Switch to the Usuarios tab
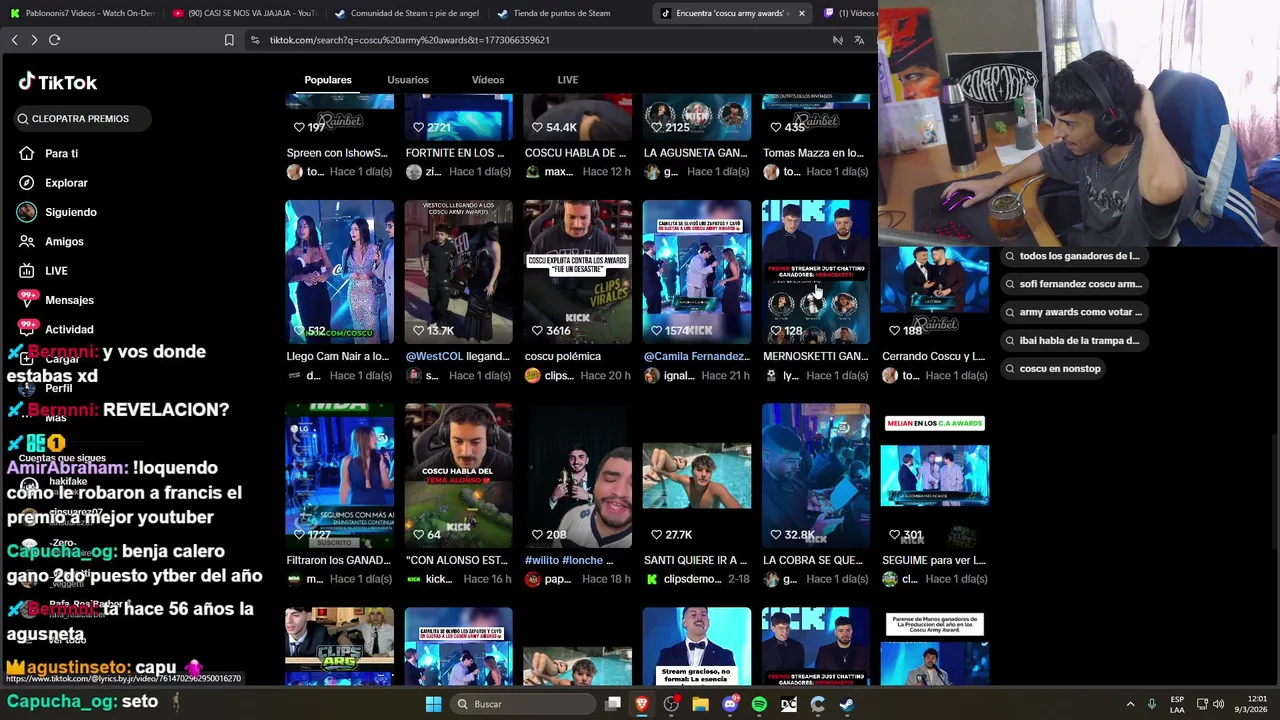Viewport: 1280px width, 720px height. click(408, 80)
